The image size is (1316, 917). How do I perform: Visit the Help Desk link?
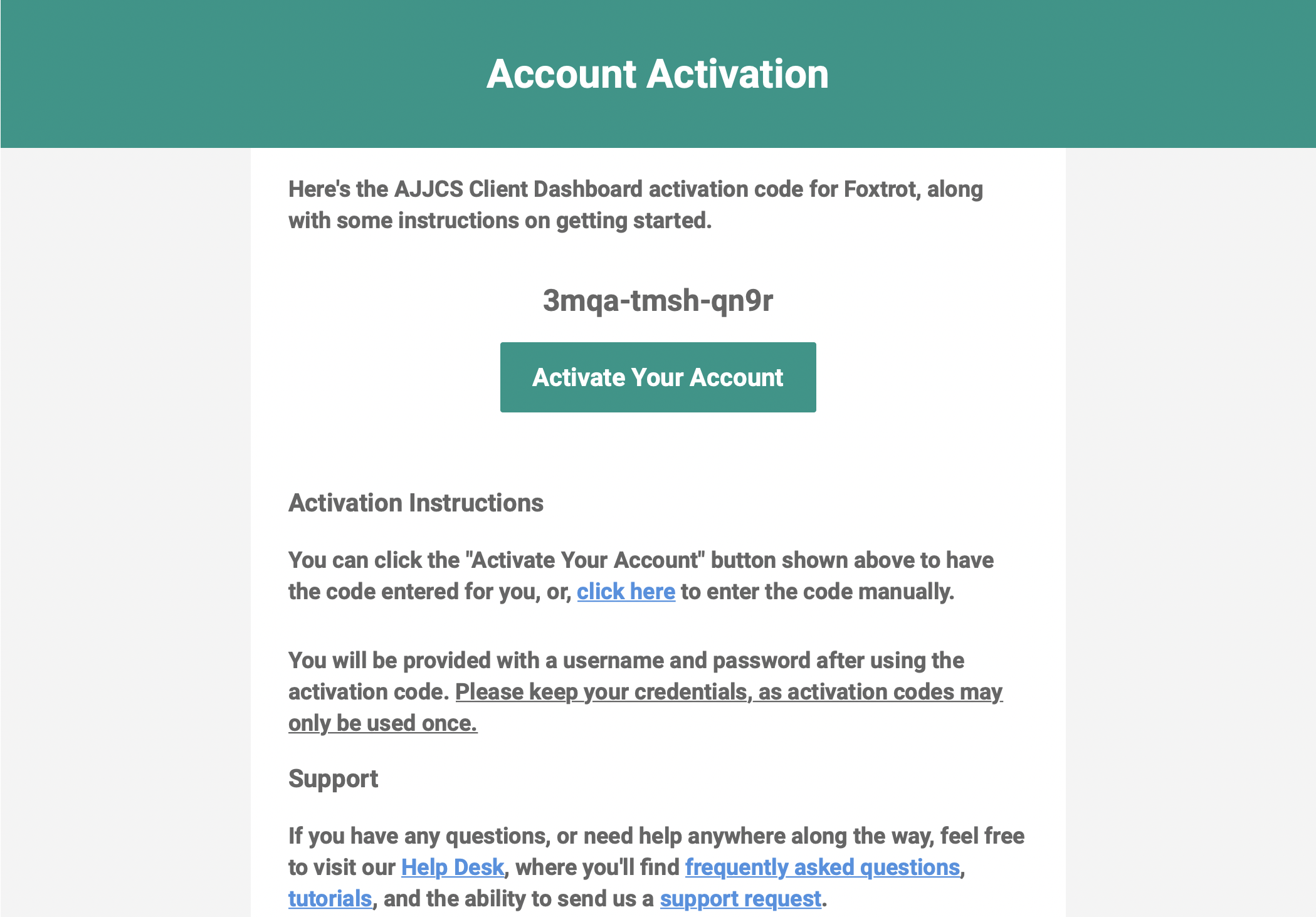coord(452,867)
